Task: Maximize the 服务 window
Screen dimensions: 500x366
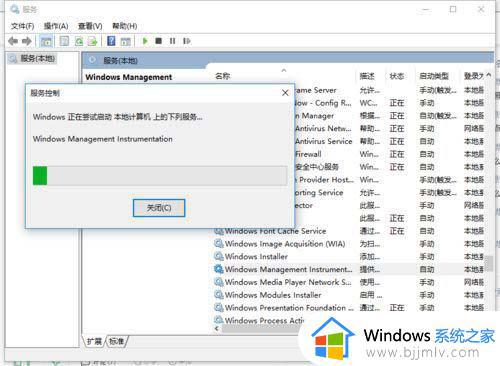Action: [453, 9]
